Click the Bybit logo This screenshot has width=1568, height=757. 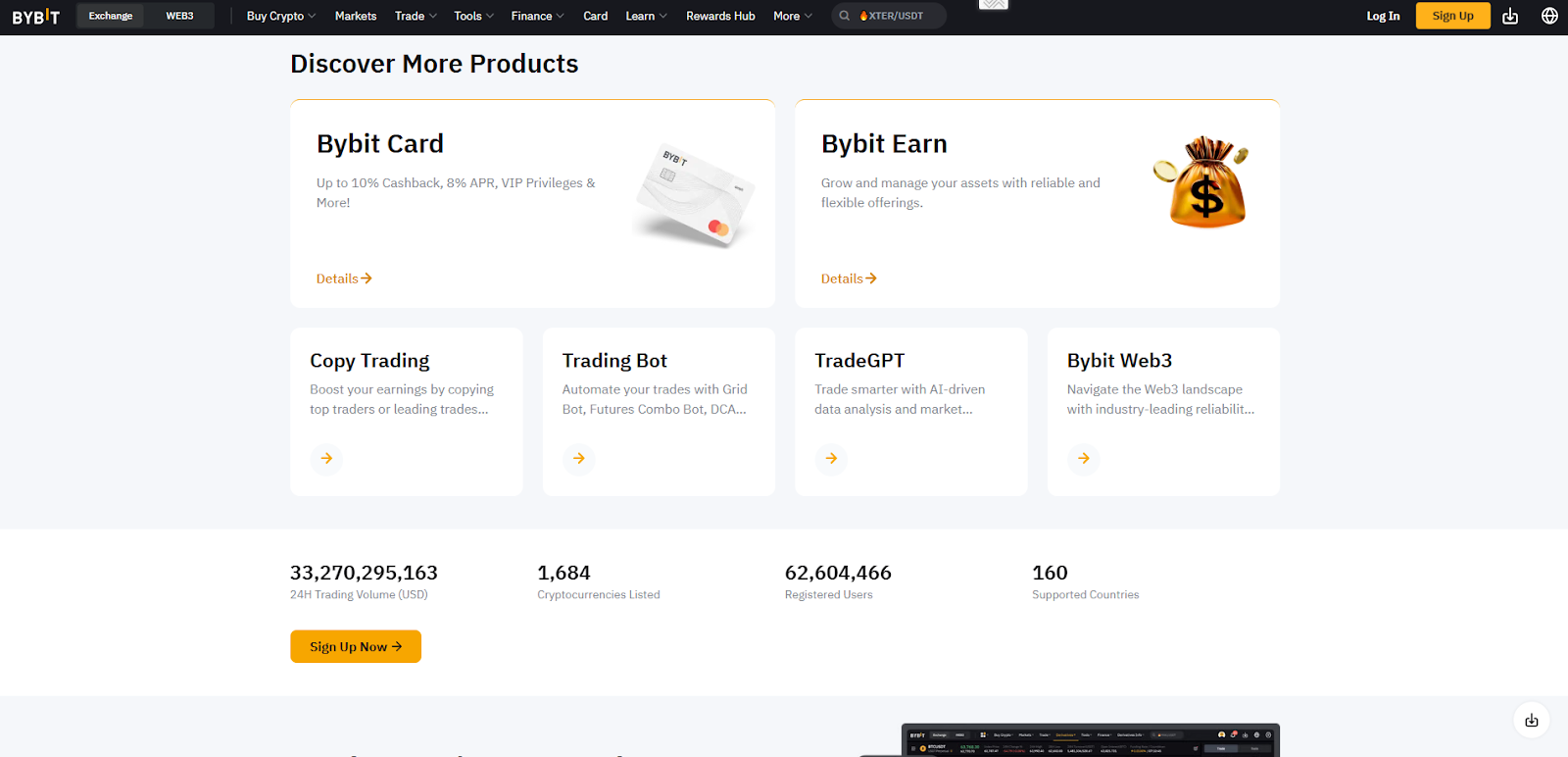(36, 16)
